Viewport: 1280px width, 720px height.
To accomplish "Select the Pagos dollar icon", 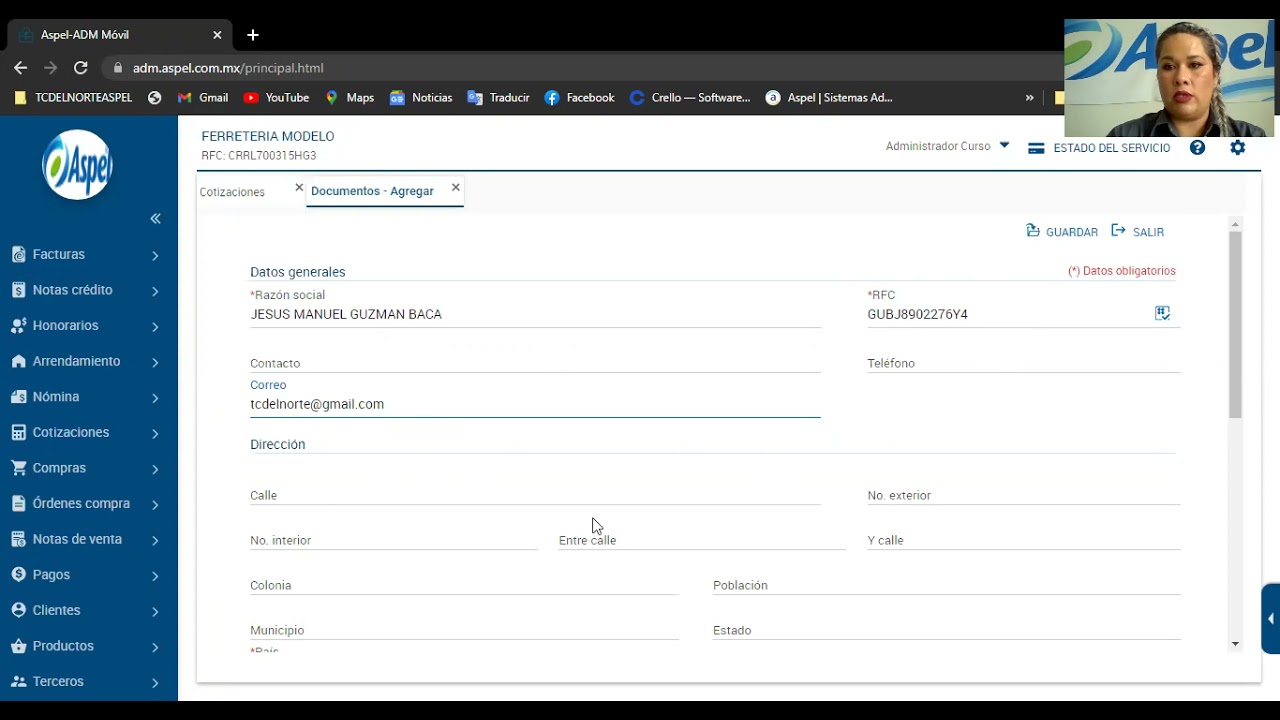I will click(18, 575).
